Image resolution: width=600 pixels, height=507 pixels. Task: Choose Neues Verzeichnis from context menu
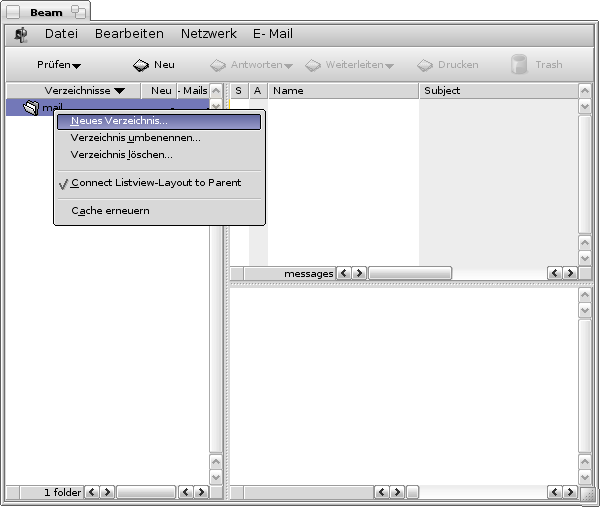click(x=119, y=121)
